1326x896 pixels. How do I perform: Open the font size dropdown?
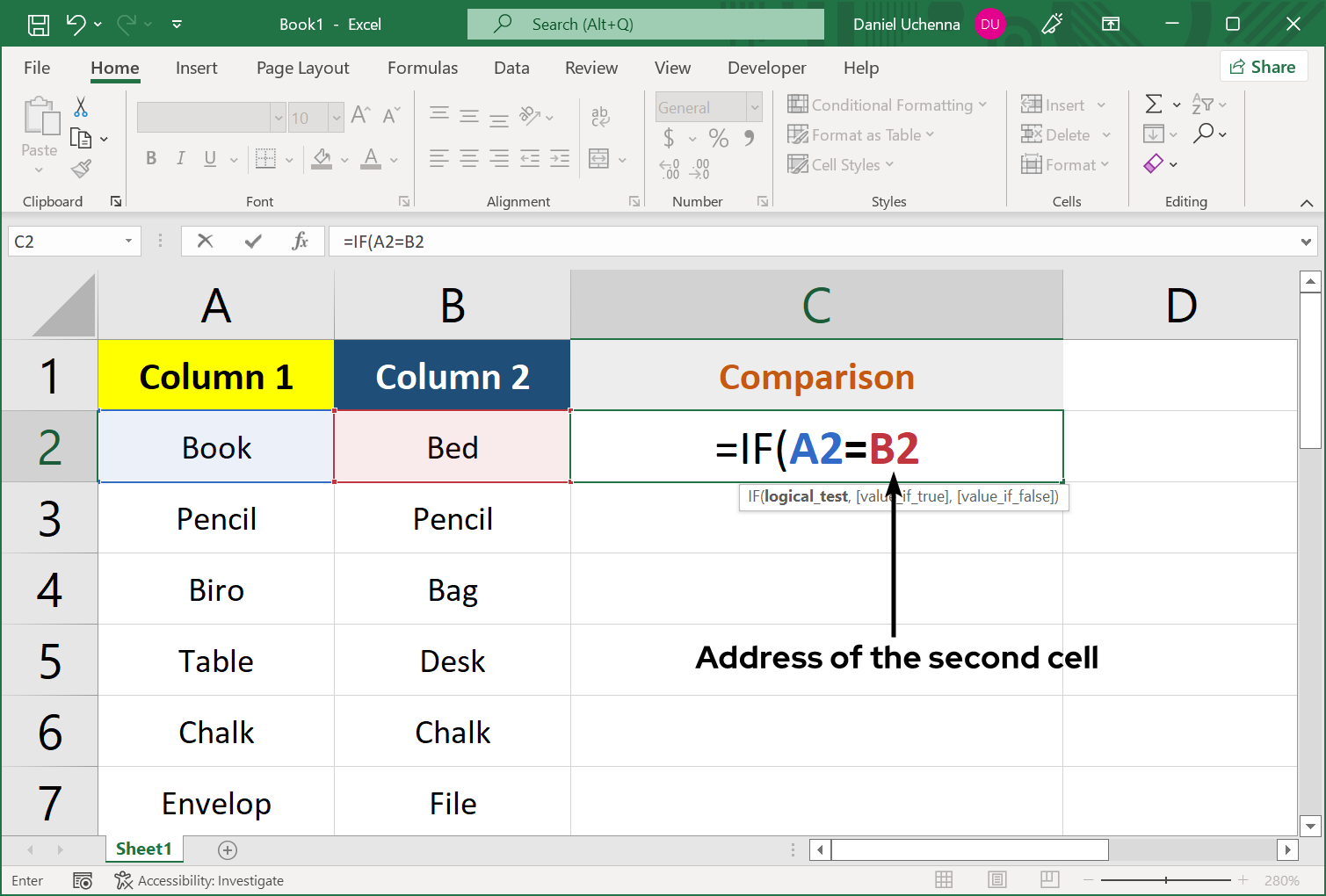(x=337, y=117)
